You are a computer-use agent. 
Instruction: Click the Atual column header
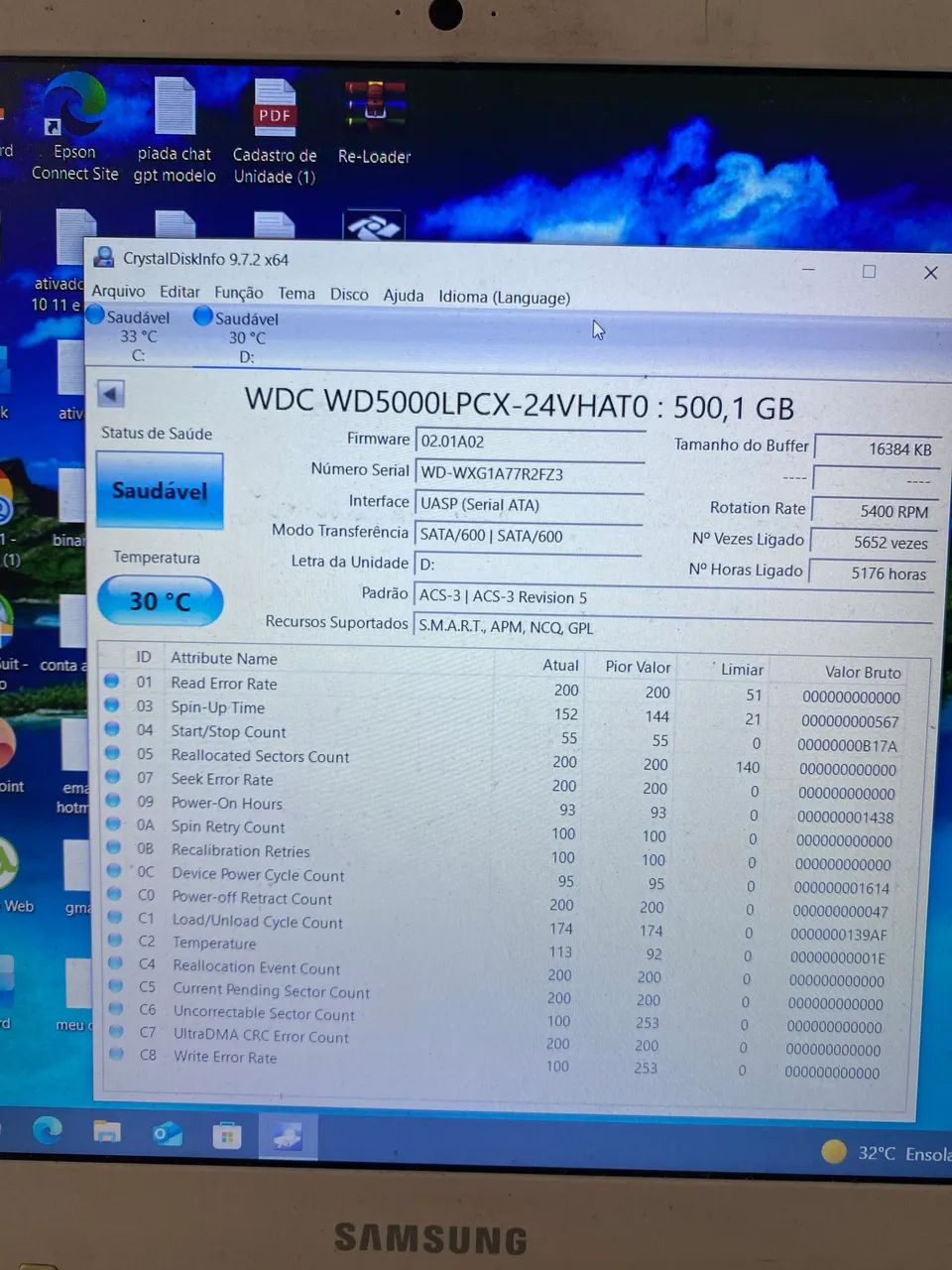[560, 665]
